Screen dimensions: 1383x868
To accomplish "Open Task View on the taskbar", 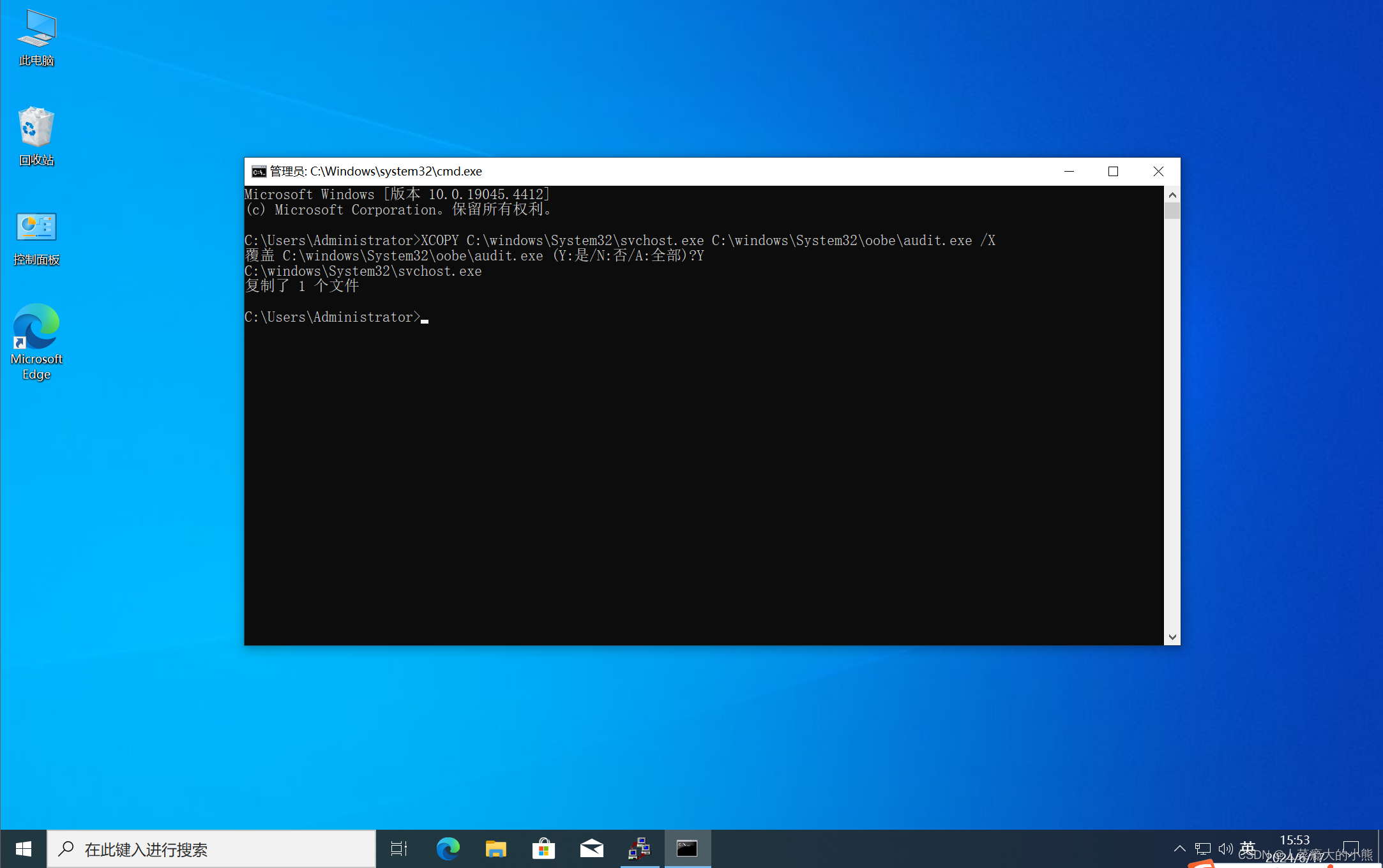I will (399, 849).
